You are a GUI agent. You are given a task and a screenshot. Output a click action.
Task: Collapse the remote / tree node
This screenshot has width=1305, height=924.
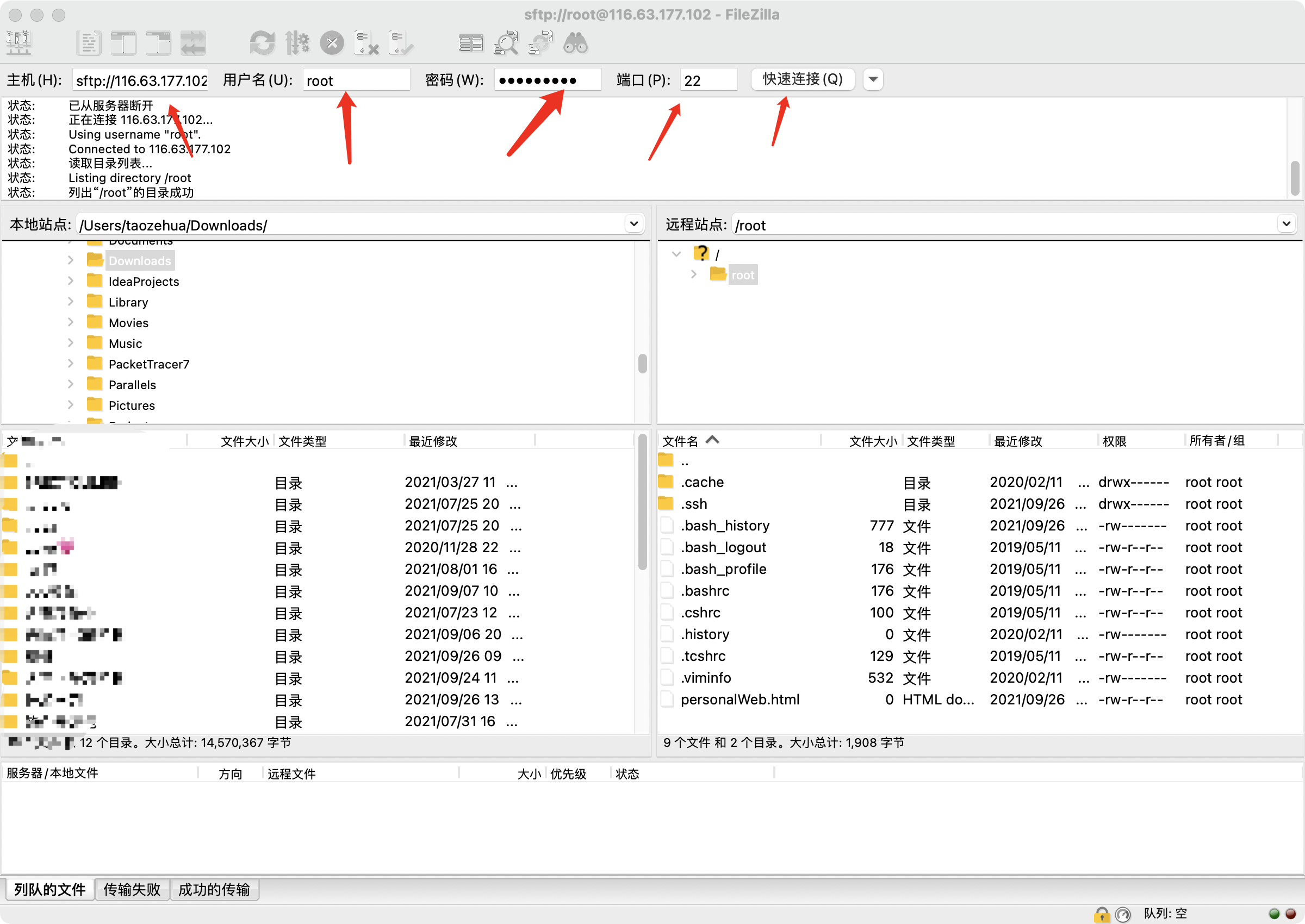676,254
